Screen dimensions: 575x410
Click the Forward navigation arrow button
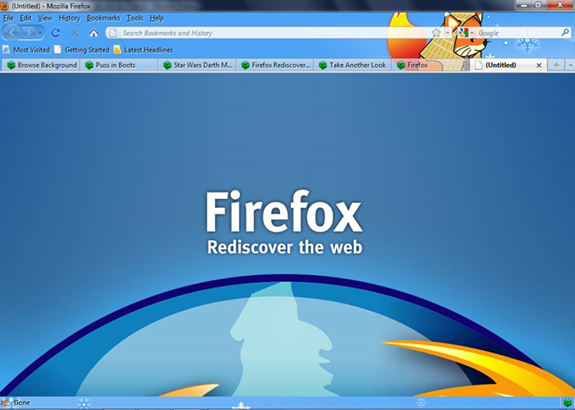[29, 33]
